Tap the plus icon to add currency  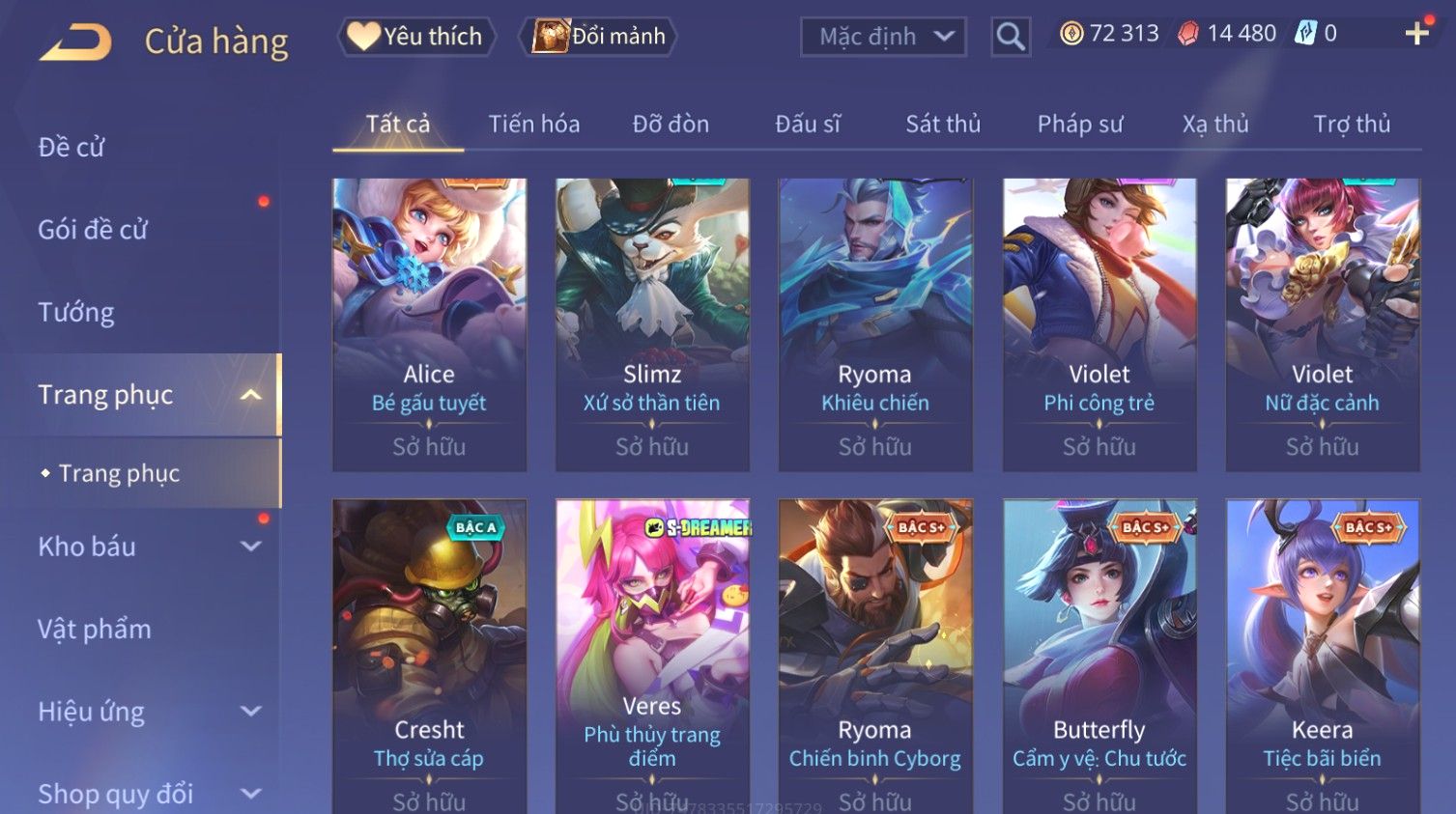point(1416,34)
